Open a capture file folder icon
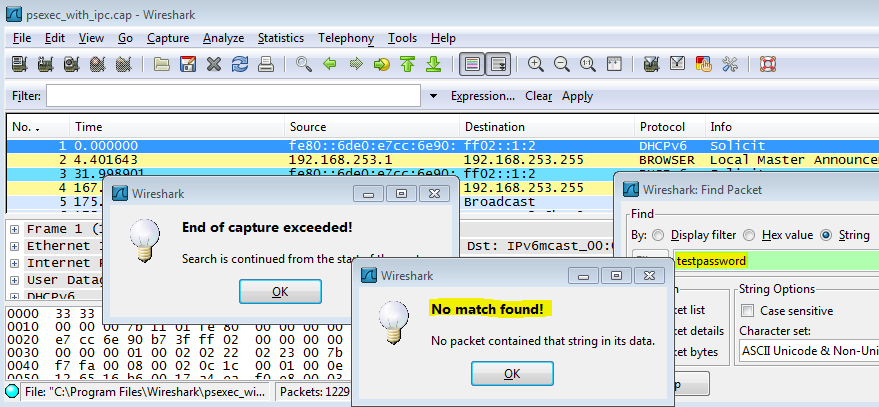 161,64
